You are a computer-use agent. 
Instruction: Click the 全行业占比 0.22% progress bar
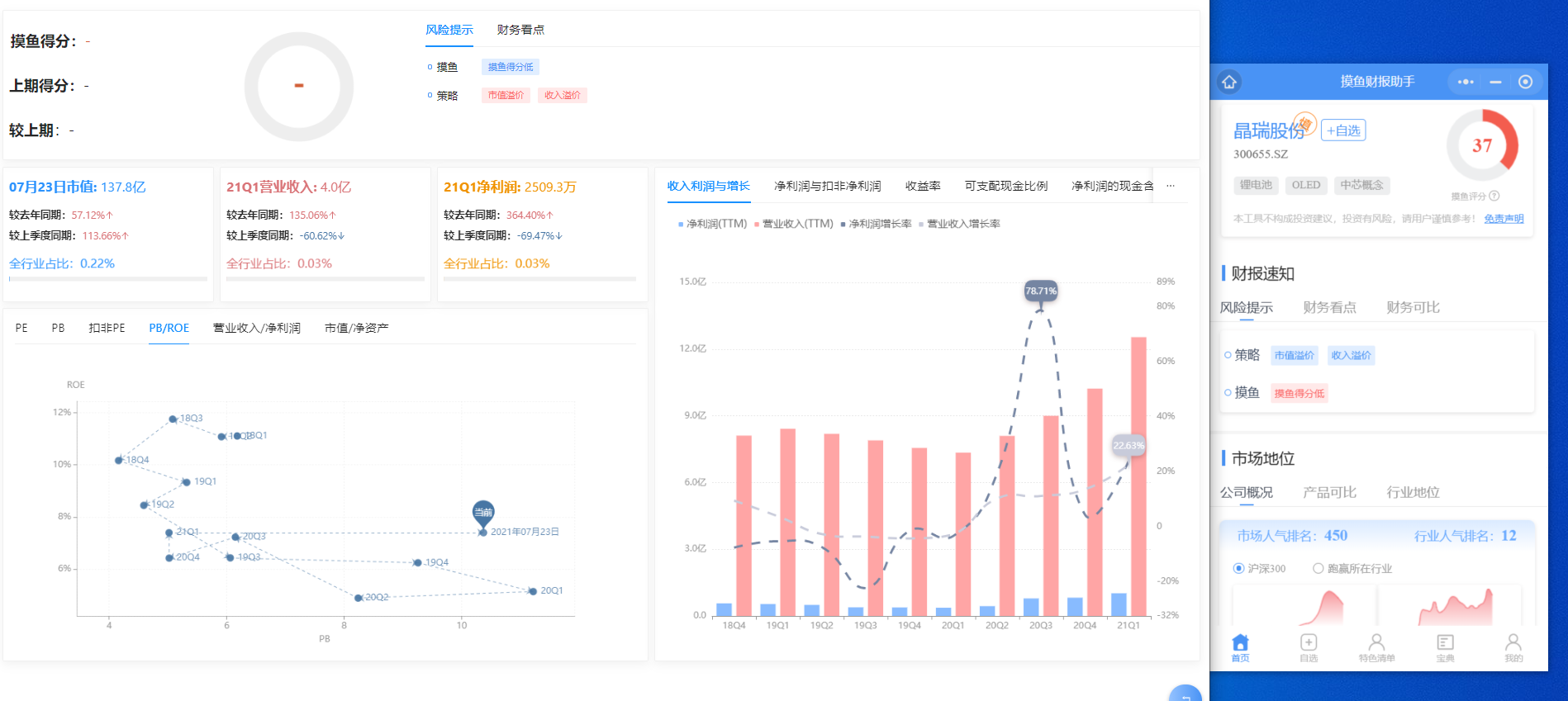pyautogui.click(x=108, y=279)
